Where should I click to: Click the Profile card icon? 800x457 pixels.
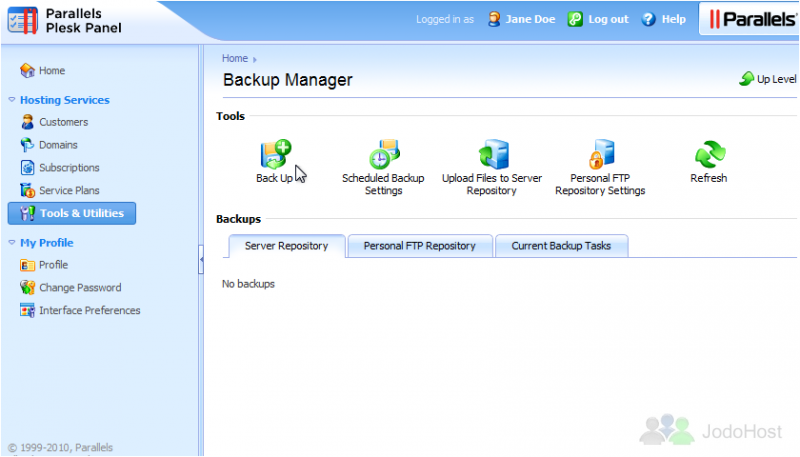pos(27,265)
